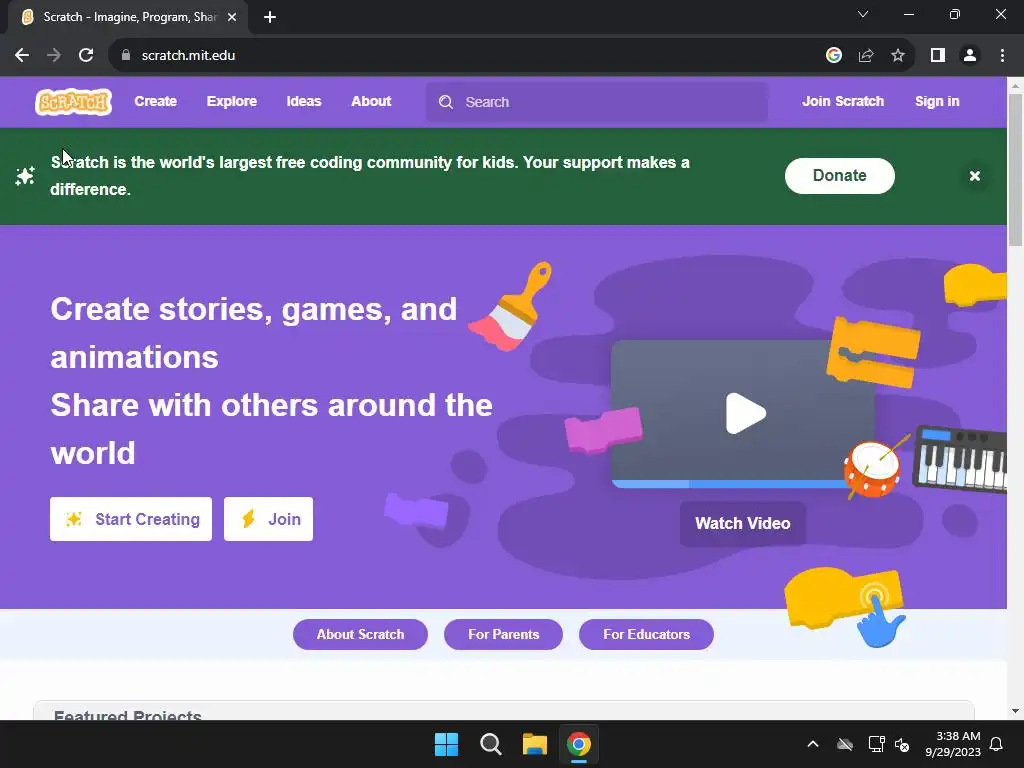Toggle the browser side panel icon
1024x768 pixels.
coord(938,56)
